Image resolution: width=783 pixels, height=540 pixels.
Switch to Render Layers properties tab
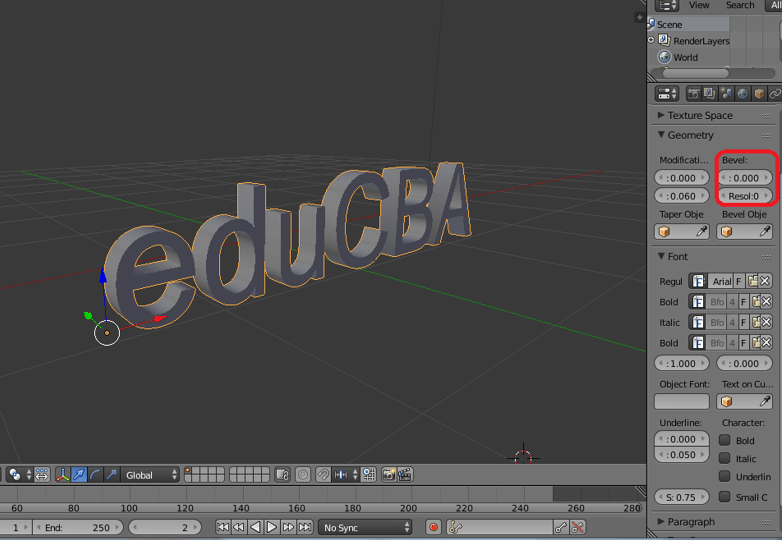(x=710, y=93)
